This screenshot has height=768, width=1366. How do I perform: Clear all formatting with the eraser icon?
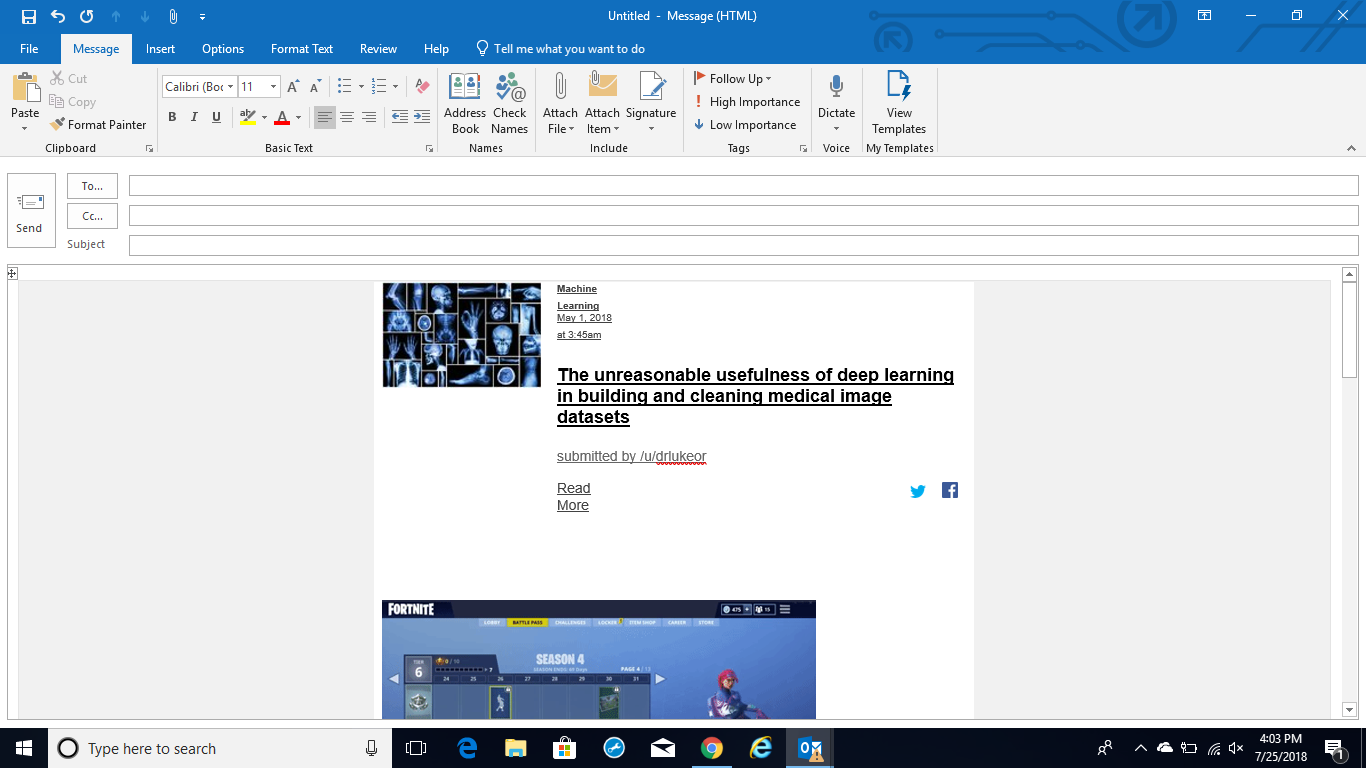(x=422, y=87)
